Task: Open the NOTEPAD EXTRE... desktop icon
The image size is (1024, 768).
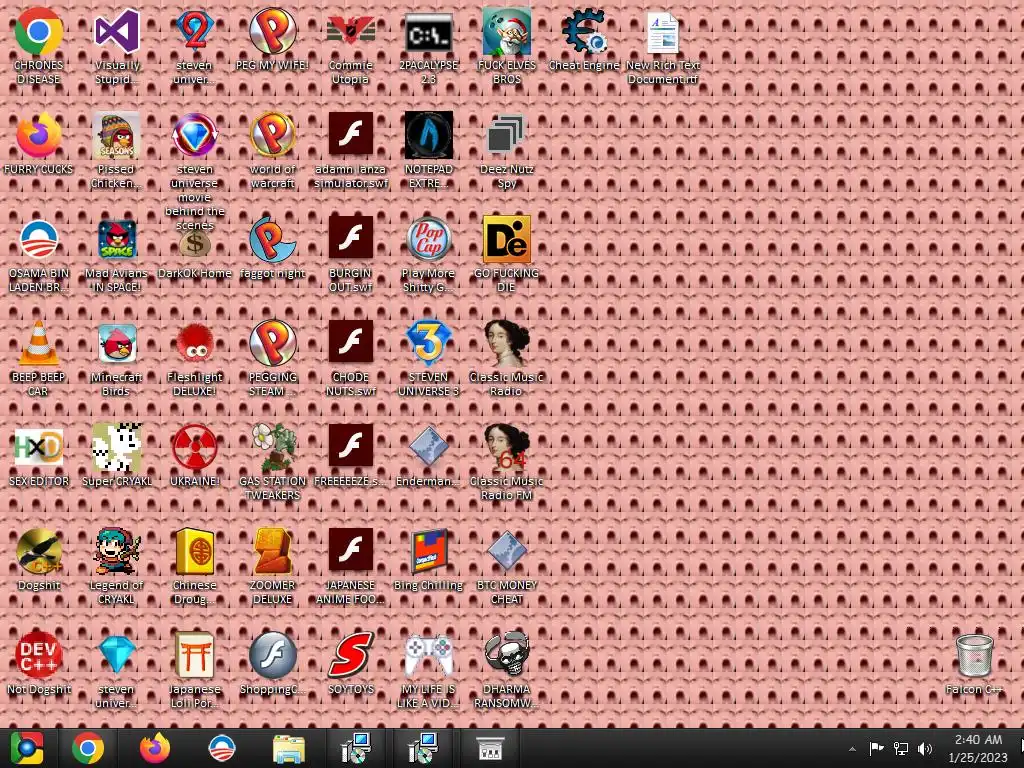Action: coord(428,150)
